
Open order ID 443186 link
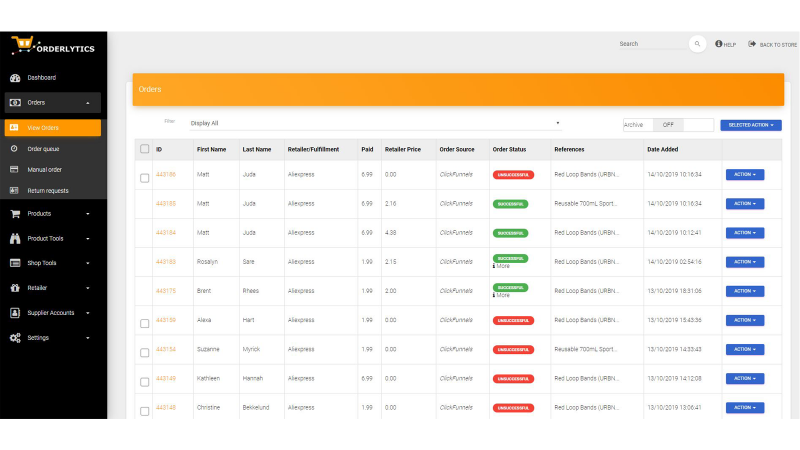[x=166, y=174]
